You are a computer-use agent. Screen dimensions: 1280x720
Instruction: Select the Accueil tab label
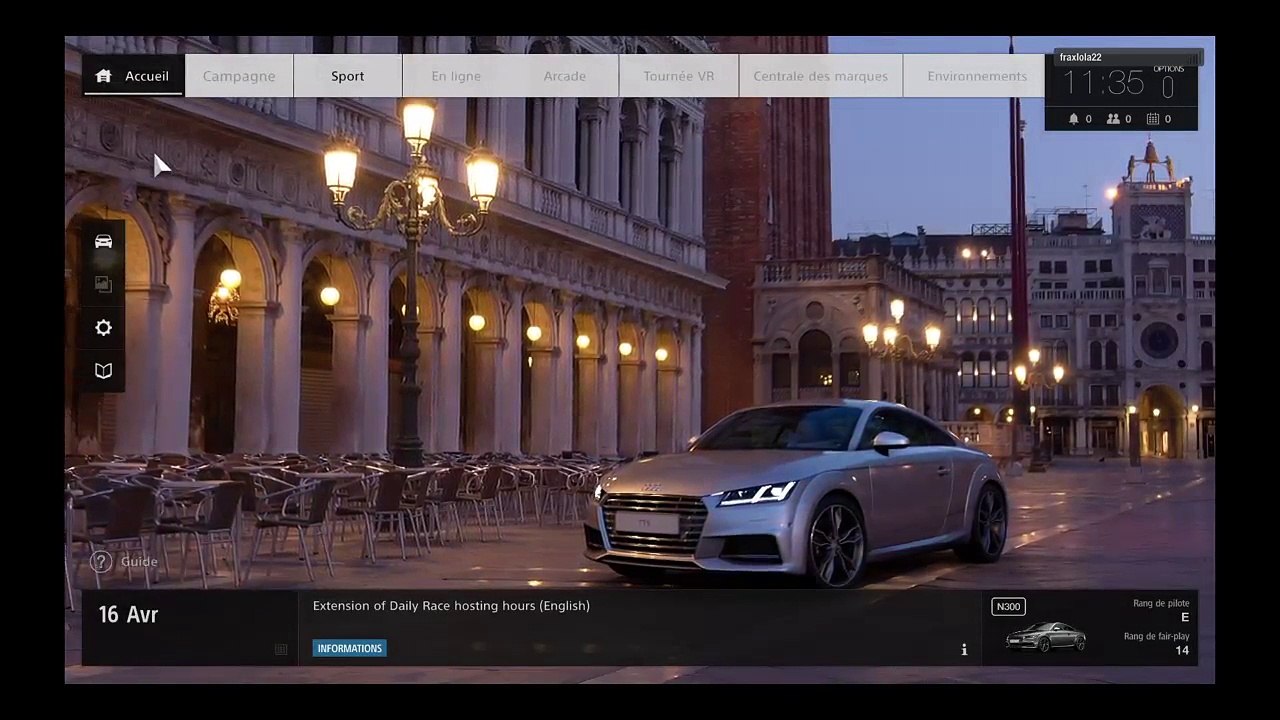point(147,76)
